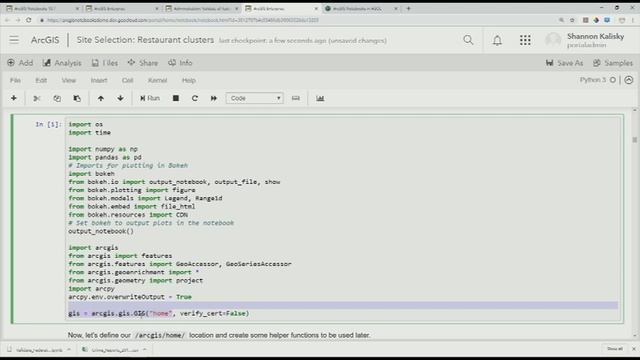The width and height of the screenshot is (640, 360).
Task: Switch to the last ArcGIS Notebooks browser tab
Action: [361, 8]
